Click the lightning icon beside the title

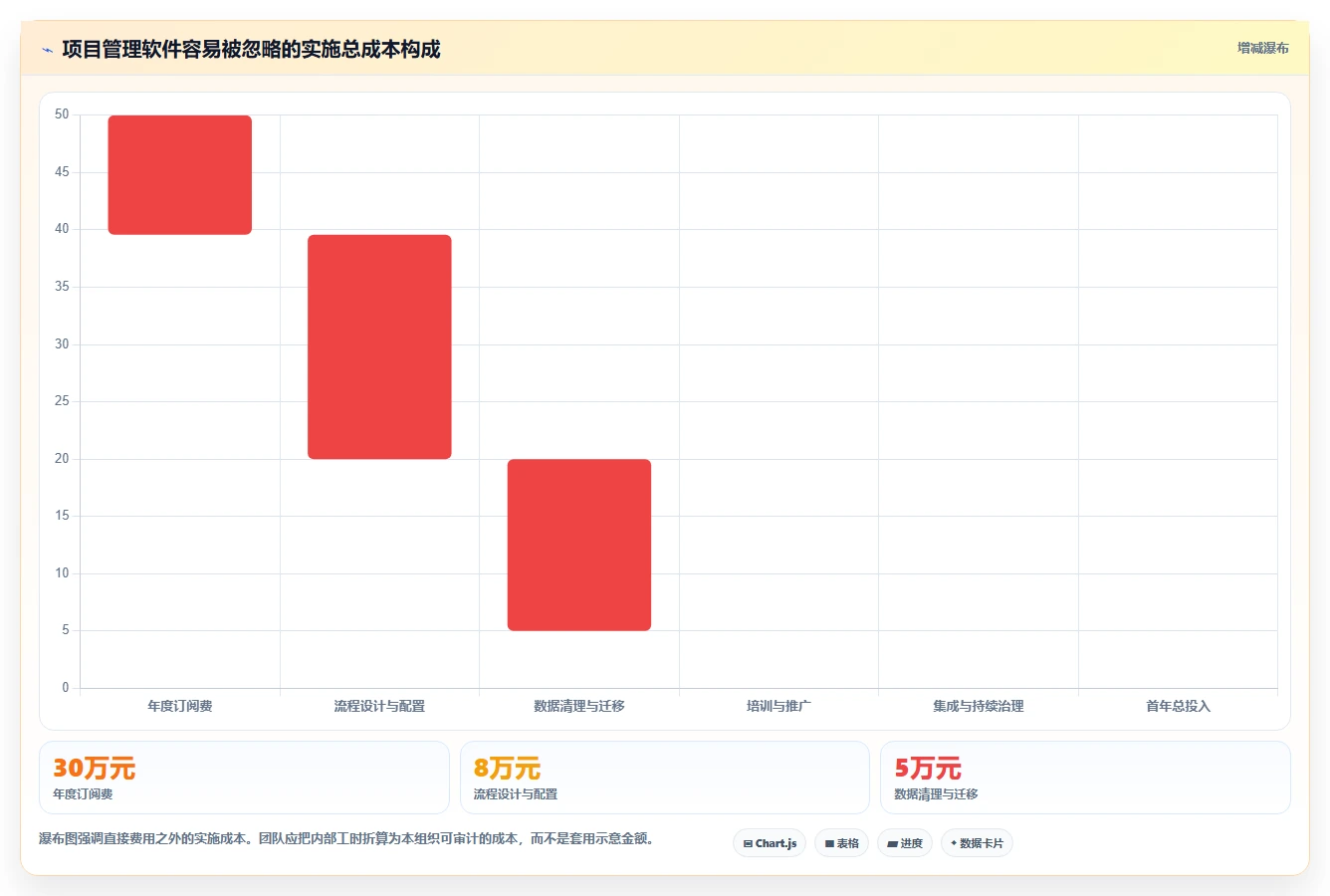click(x=47, y=50)
